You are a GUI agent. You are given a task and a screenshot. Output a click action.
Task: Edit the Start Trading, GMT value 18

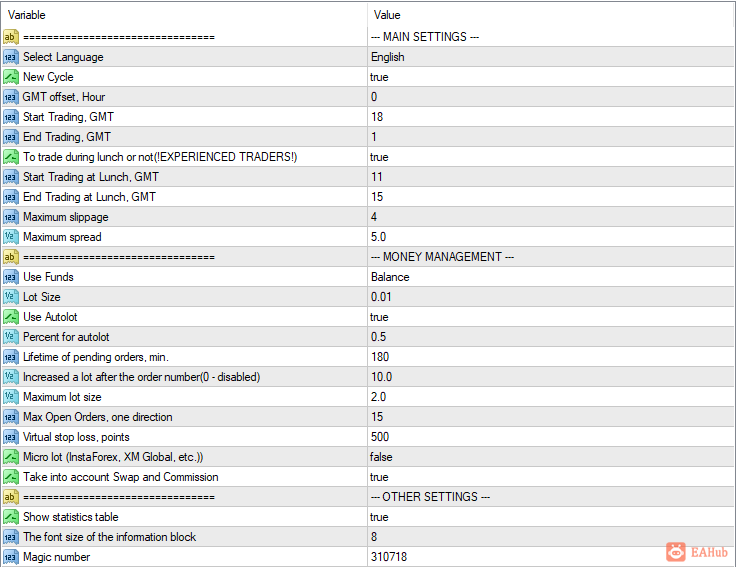[377, 117]
